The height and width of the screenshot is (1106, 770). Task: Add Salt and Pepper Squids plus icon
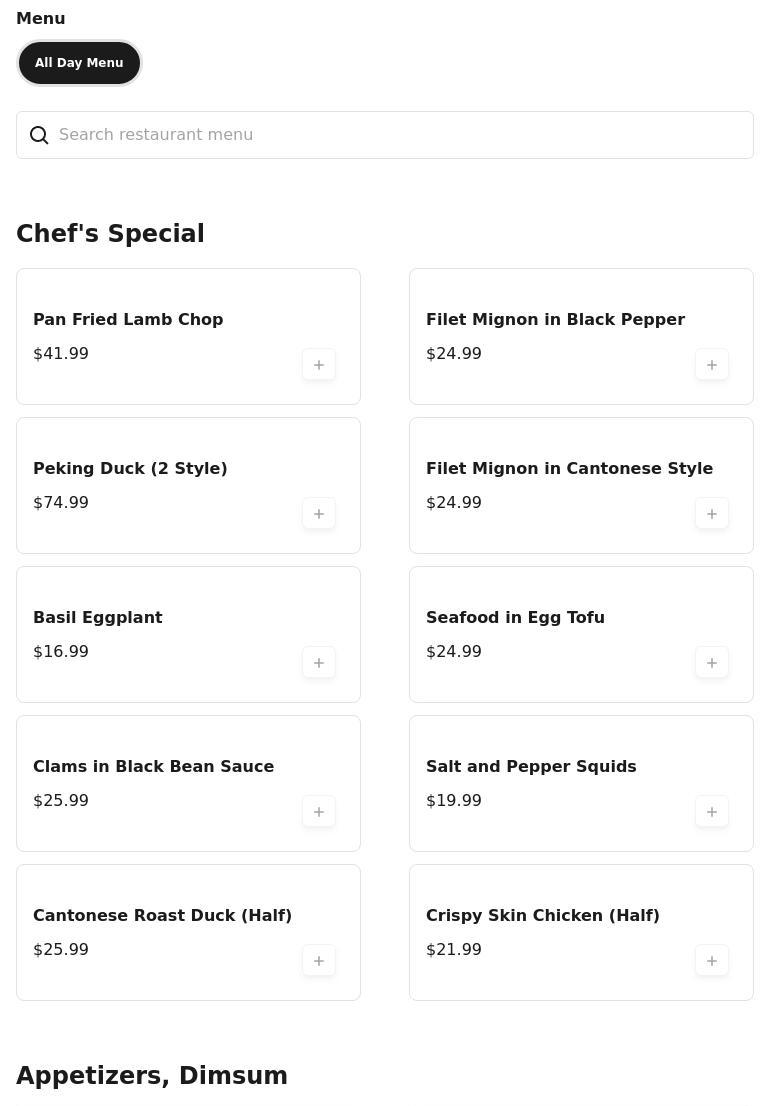pyautogui.click(x=712, y=812)
